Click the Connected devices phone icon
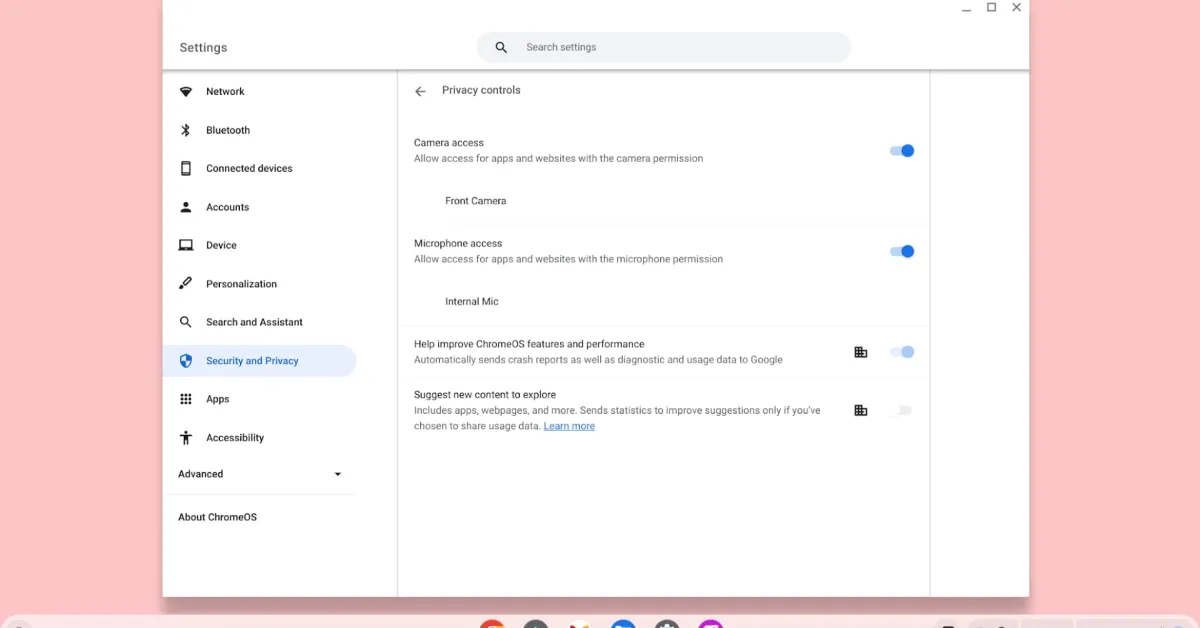Image resolution: width=1200 pixels, height=628 pixels. (x=186, y=168)
